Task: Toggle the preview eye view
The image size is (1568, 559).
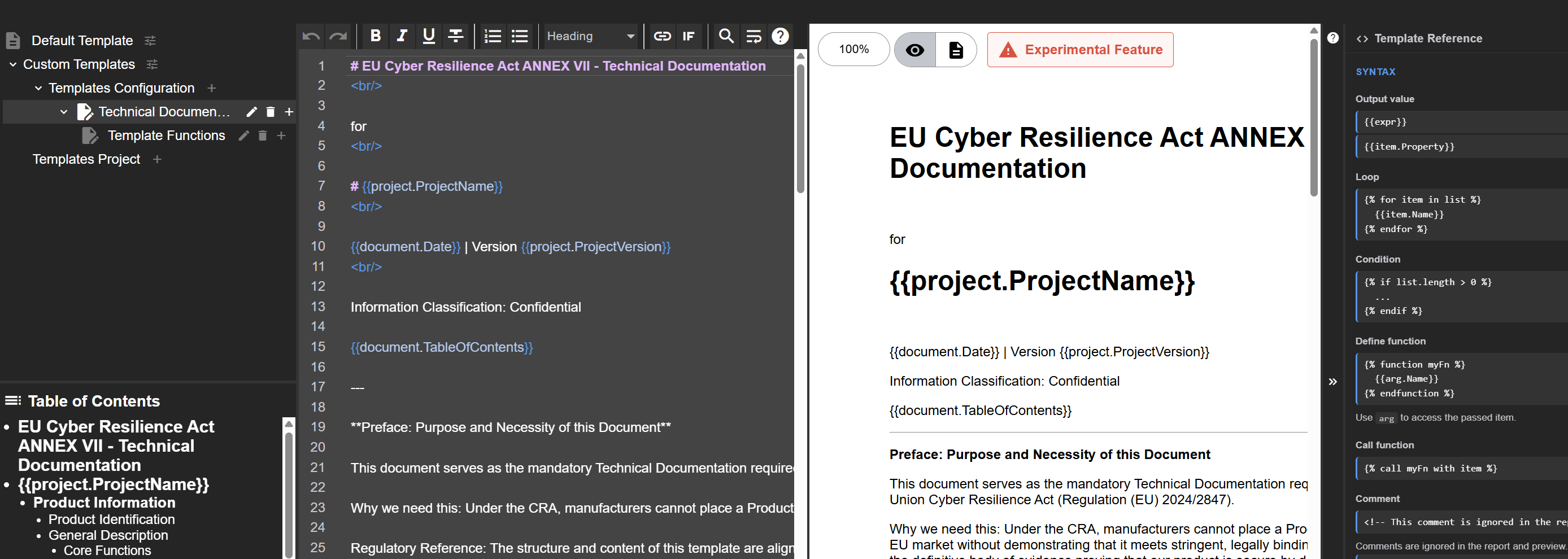Action: (x=914, y=50)
